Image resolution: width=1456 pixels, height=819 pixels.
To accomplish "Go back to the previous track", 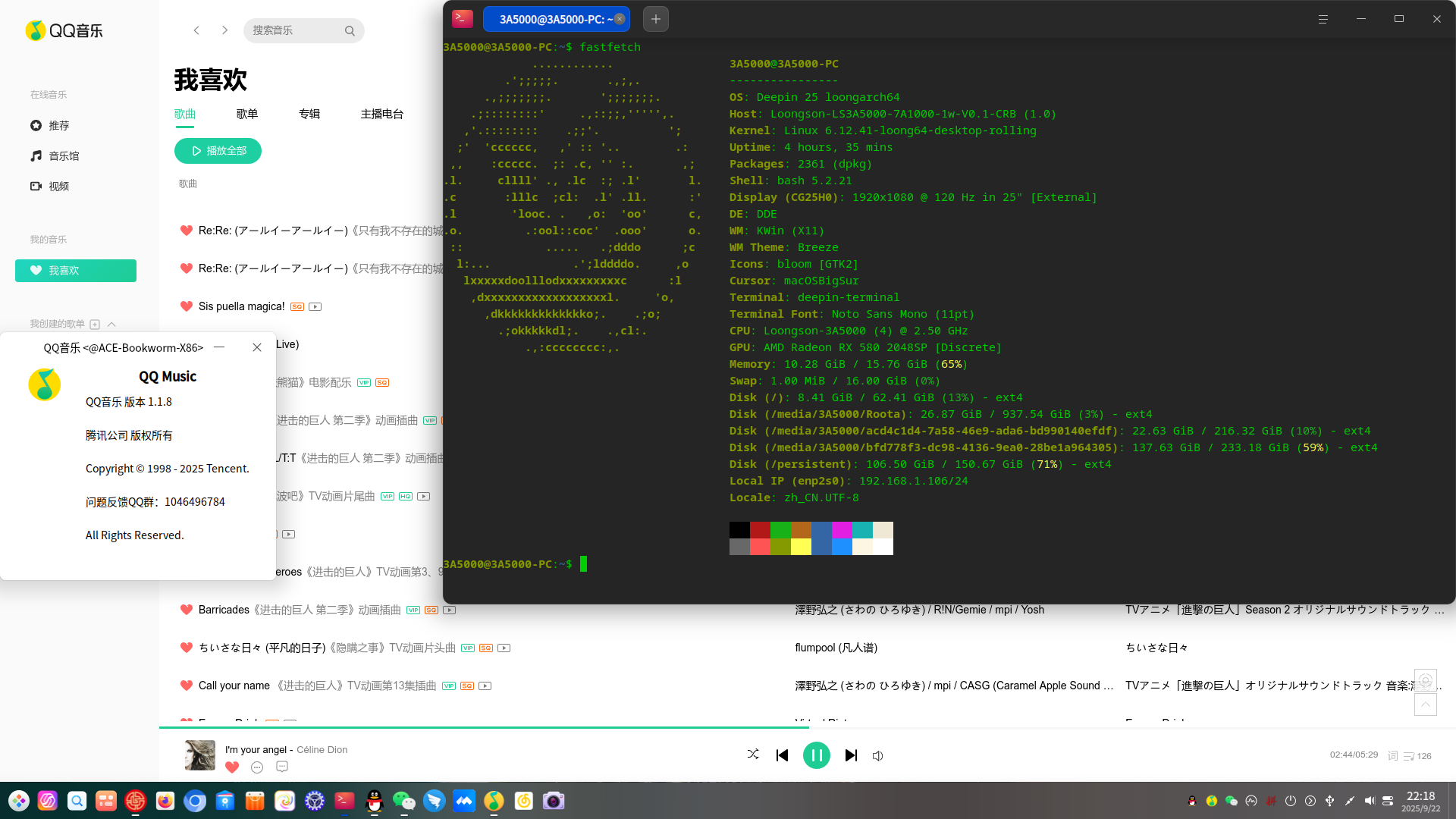I will pos(782,755).
